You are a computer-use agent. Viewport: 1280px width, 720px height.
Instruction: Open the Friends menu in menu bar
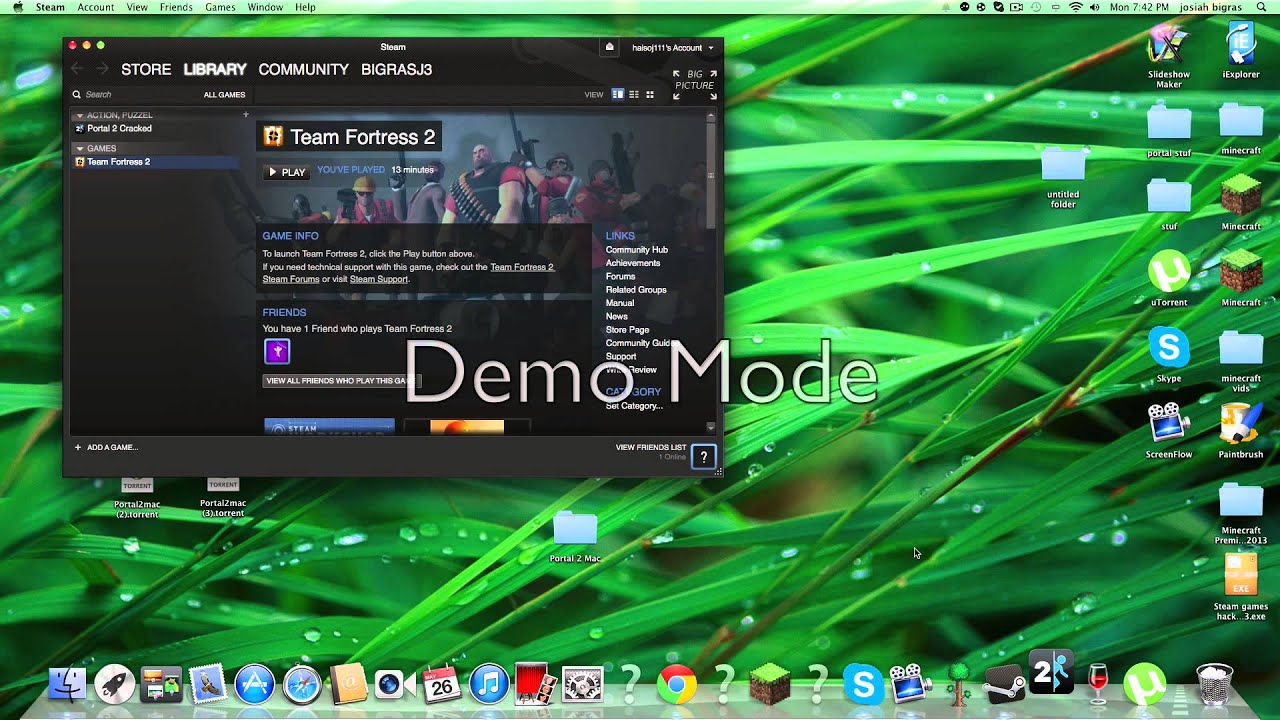point(176,7)
